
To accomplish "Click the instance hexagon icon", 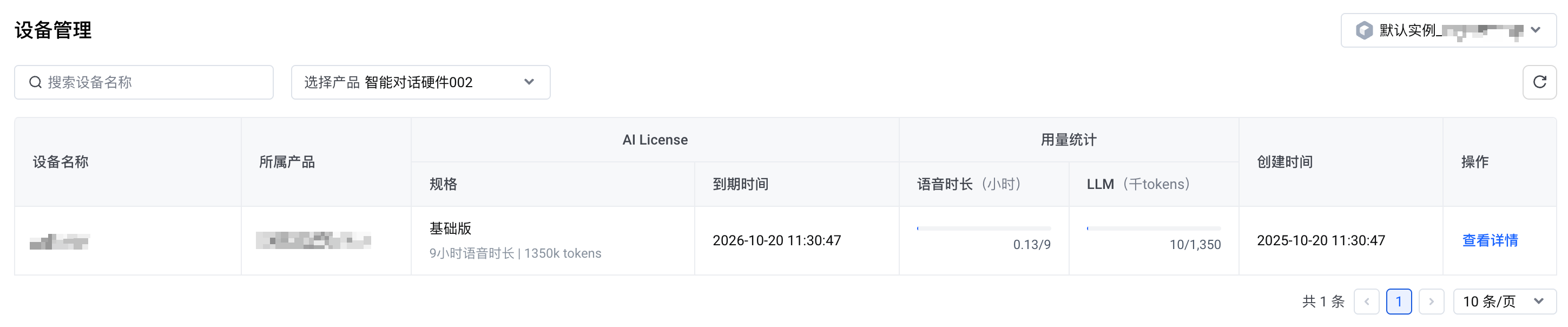I will point(1364,30).
